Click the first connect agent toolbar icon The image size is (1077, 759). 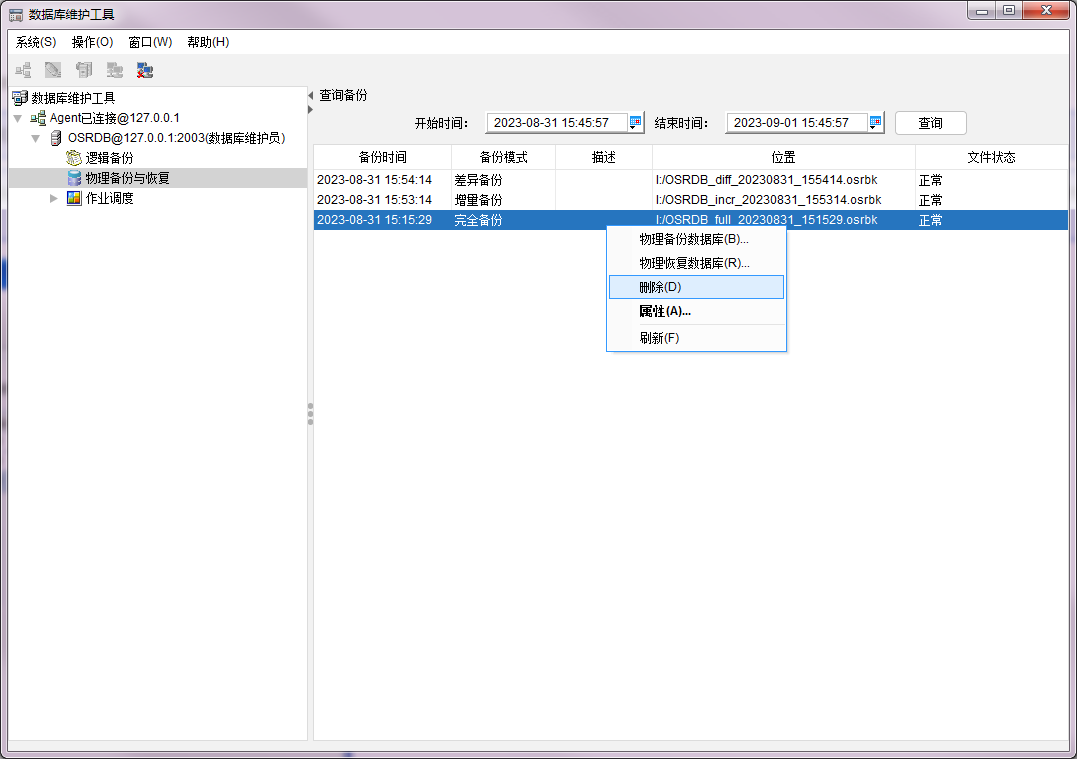(x=23, y=70)
